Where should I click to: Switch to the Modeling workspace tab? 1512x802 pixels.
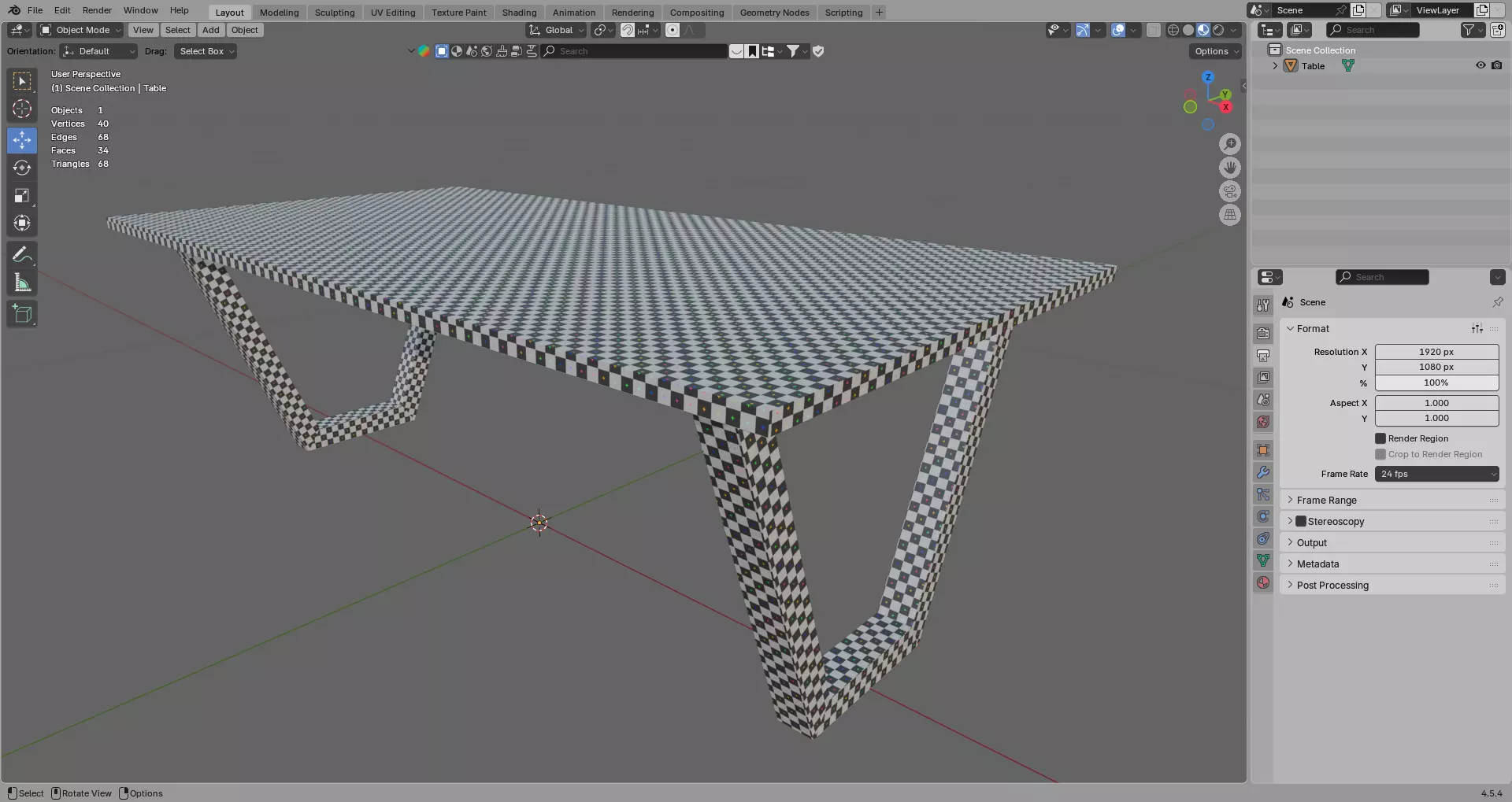(x=280, y=12)
